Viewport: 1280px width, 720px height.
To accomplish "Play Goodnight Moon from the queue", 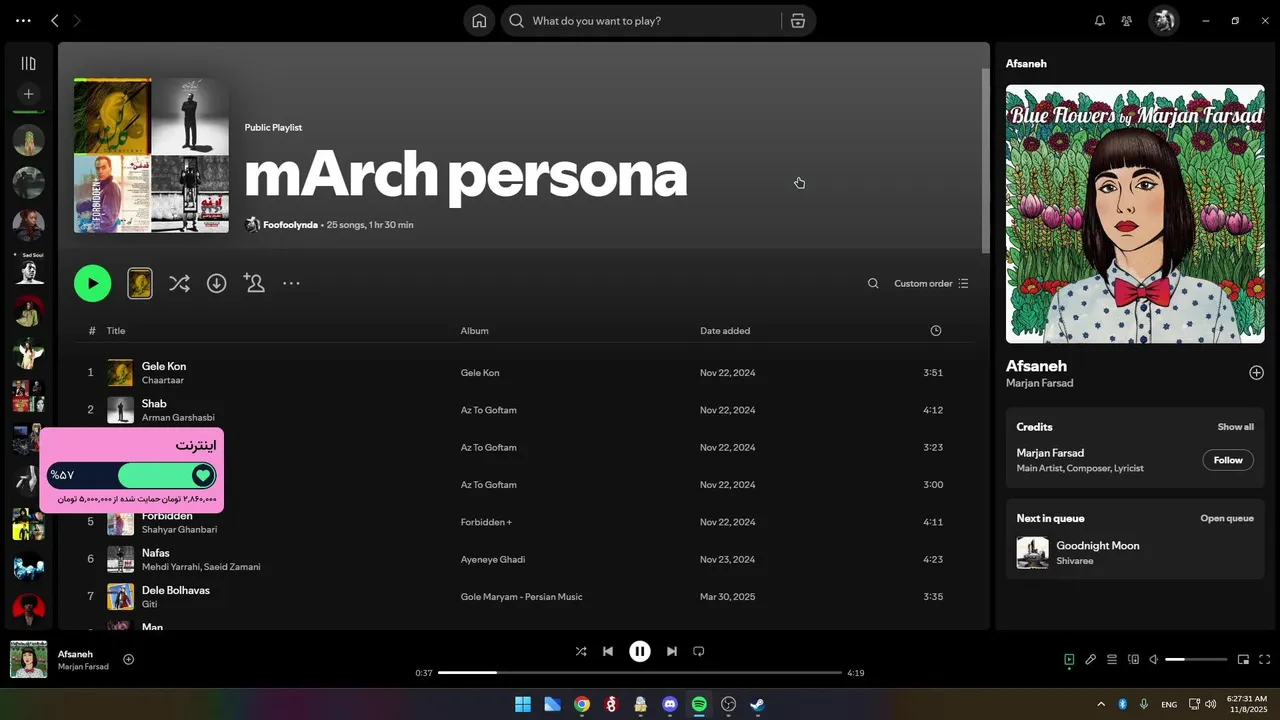I will coord(1033,553).
